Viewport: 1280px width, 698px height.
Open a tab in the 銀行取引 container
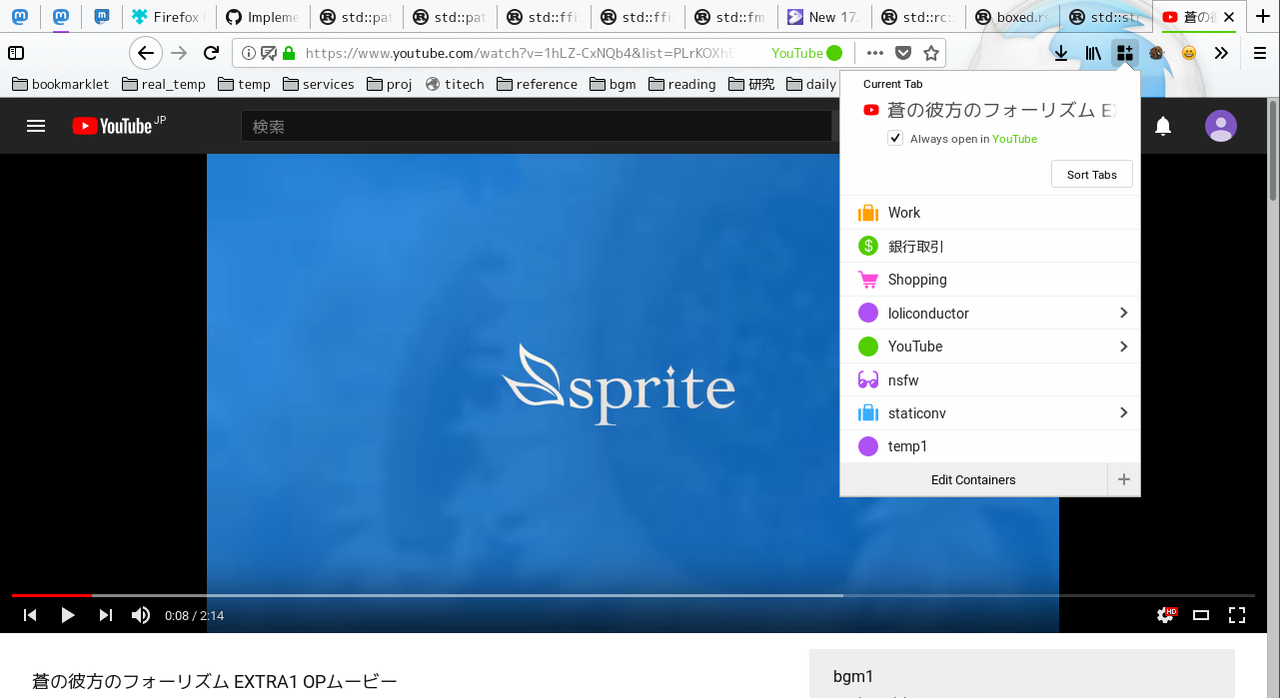click(990, 246)
